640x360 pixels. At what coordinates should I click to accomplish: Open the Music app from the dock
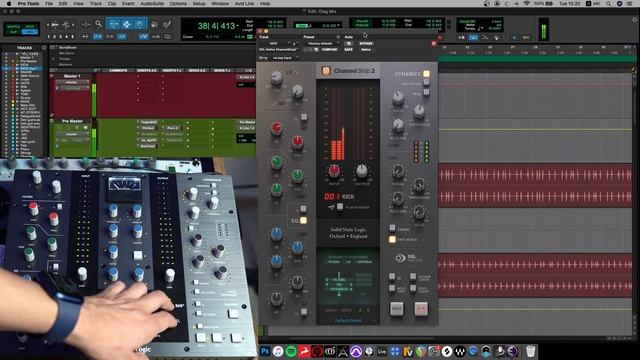click(x=278, y=351)
